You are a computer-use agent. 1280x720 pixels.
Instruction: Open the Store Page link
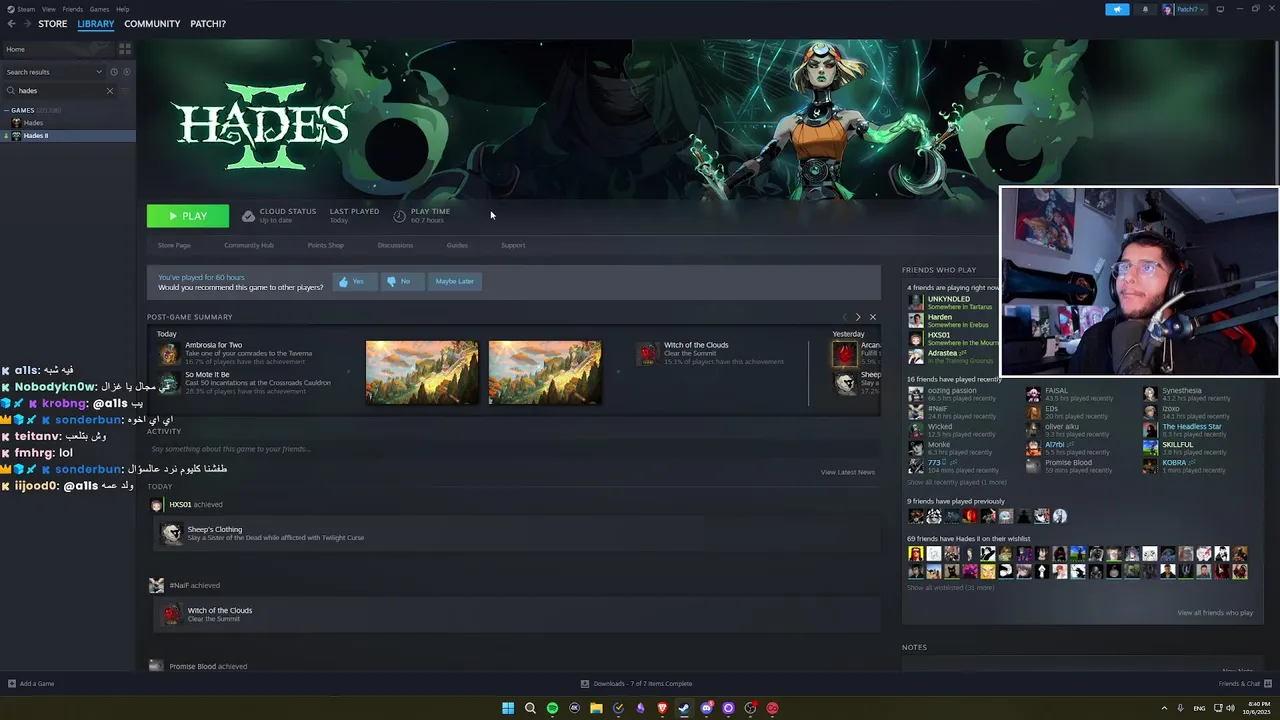(174, 245)
